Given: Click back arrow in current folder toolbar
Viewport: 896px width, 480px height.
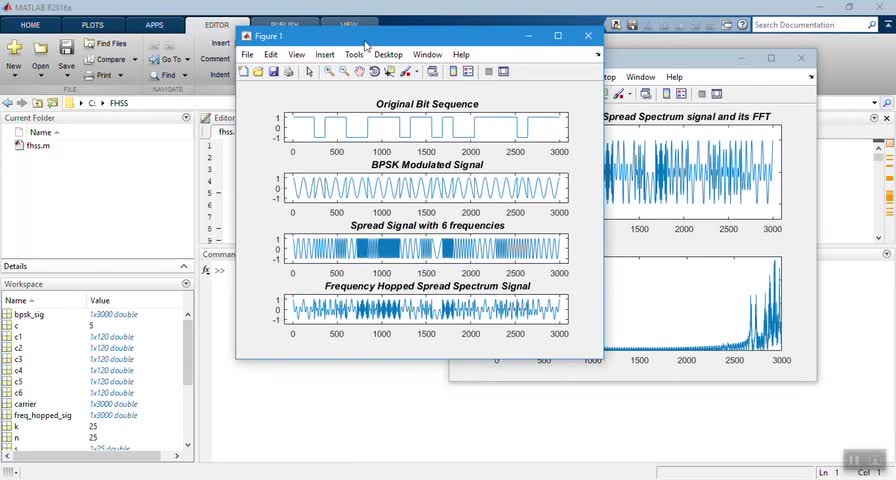Looking at the screenshot, I should (7, 103).
